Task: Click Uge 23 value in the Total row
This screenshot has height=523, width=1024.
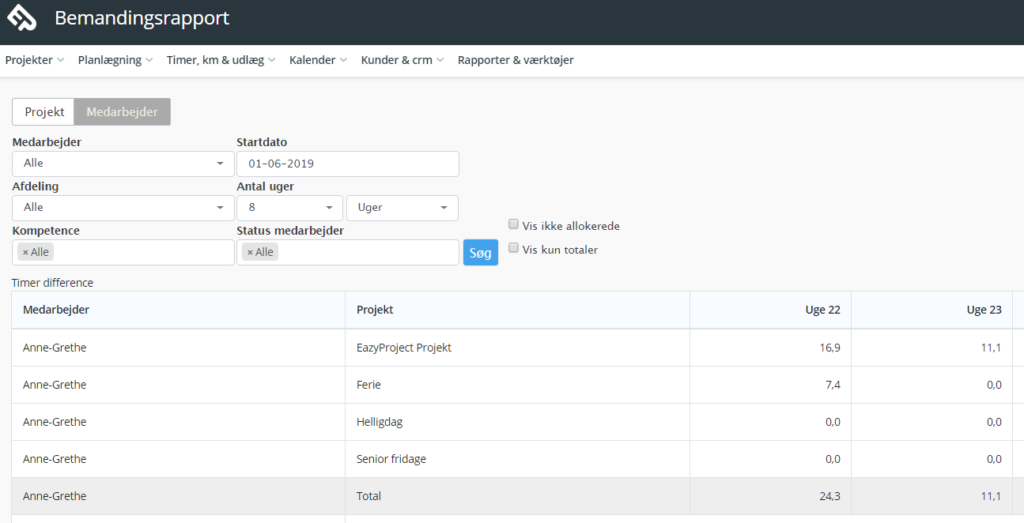Action: click(991, 496)
